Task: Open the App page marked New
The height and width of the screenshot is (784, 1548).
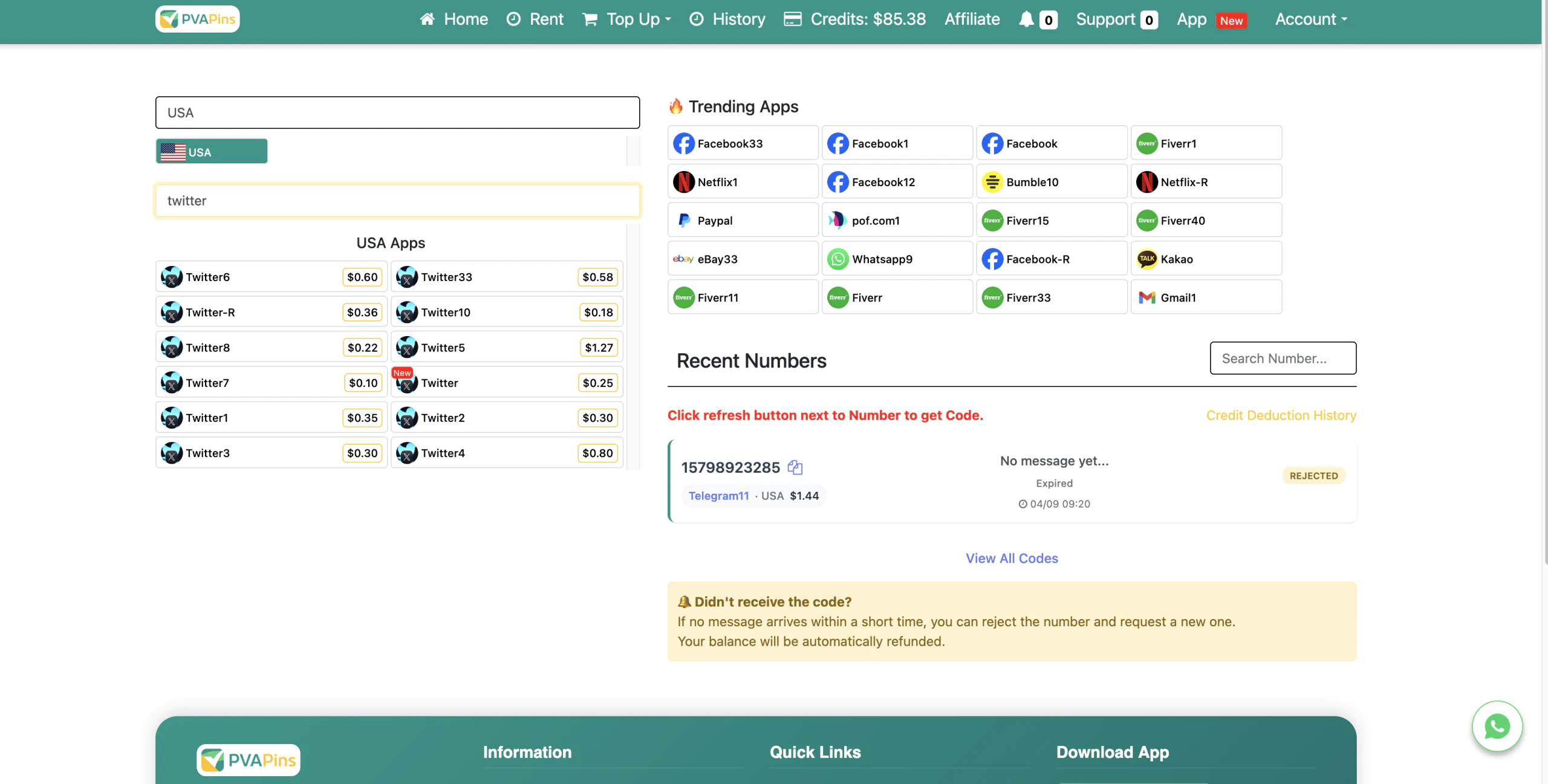Action: [1211, 19]
